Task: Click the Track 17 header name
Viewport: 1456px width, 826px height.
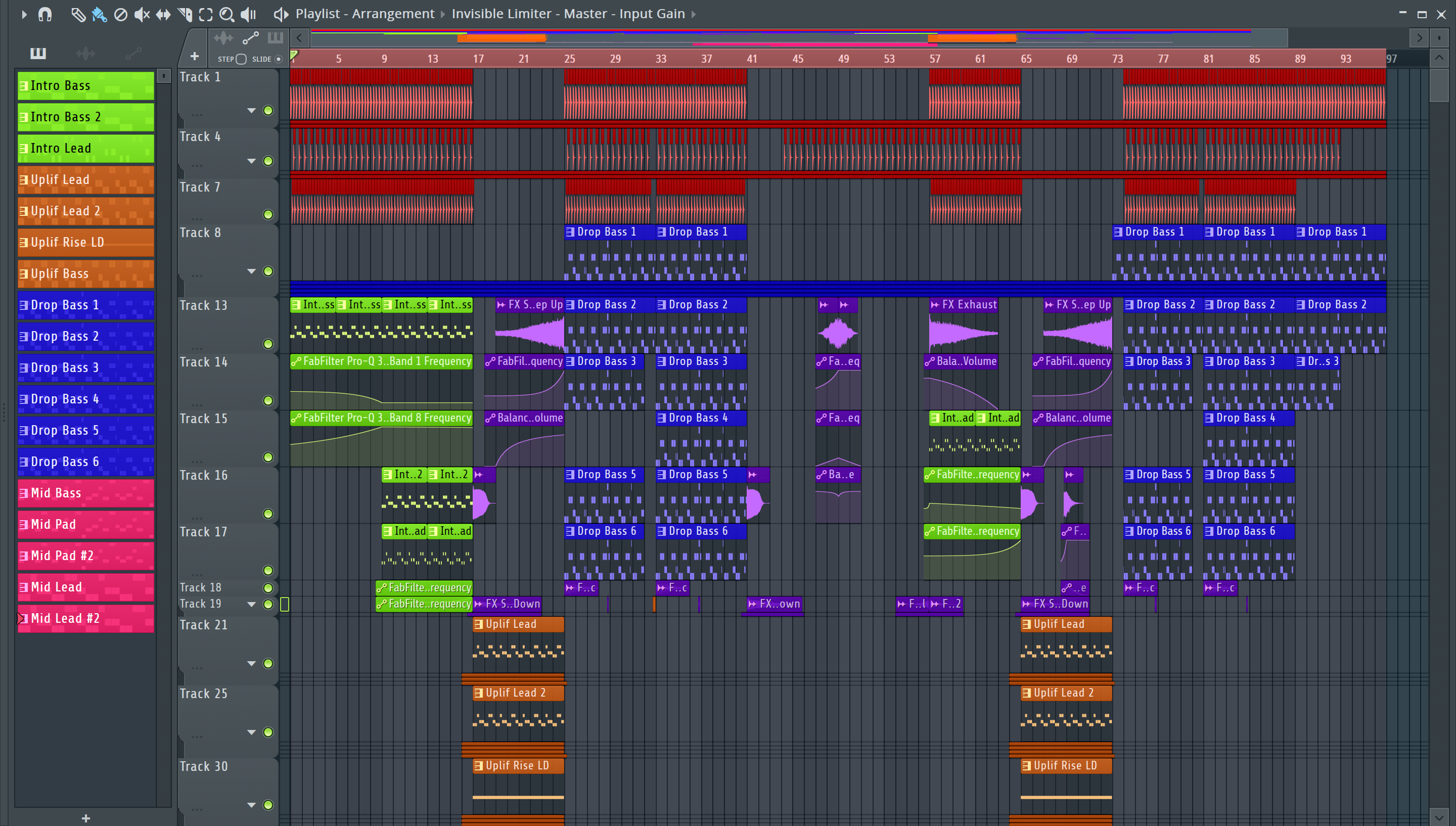Action: click(x=204, y=532)
